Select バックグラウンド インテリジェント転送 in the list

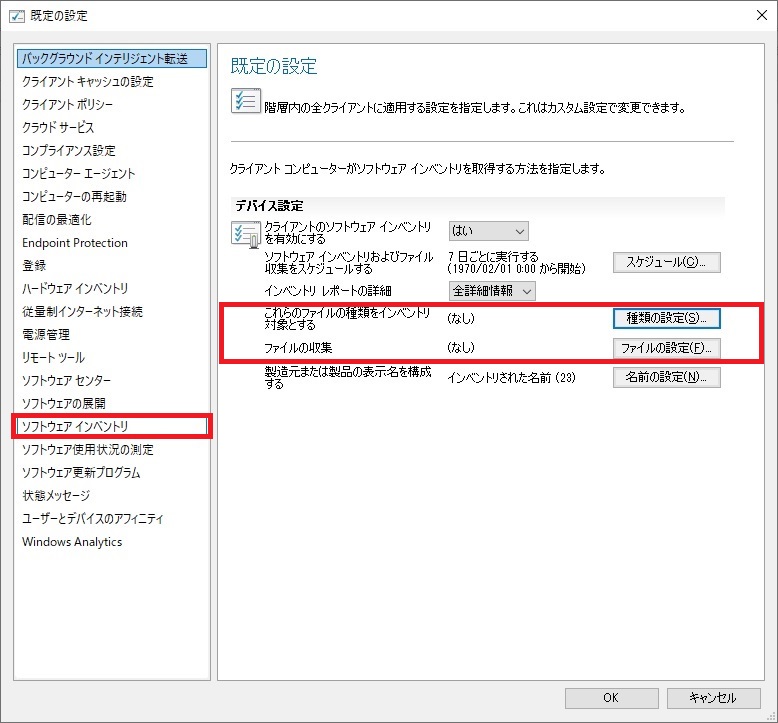[x=112, y=59]
